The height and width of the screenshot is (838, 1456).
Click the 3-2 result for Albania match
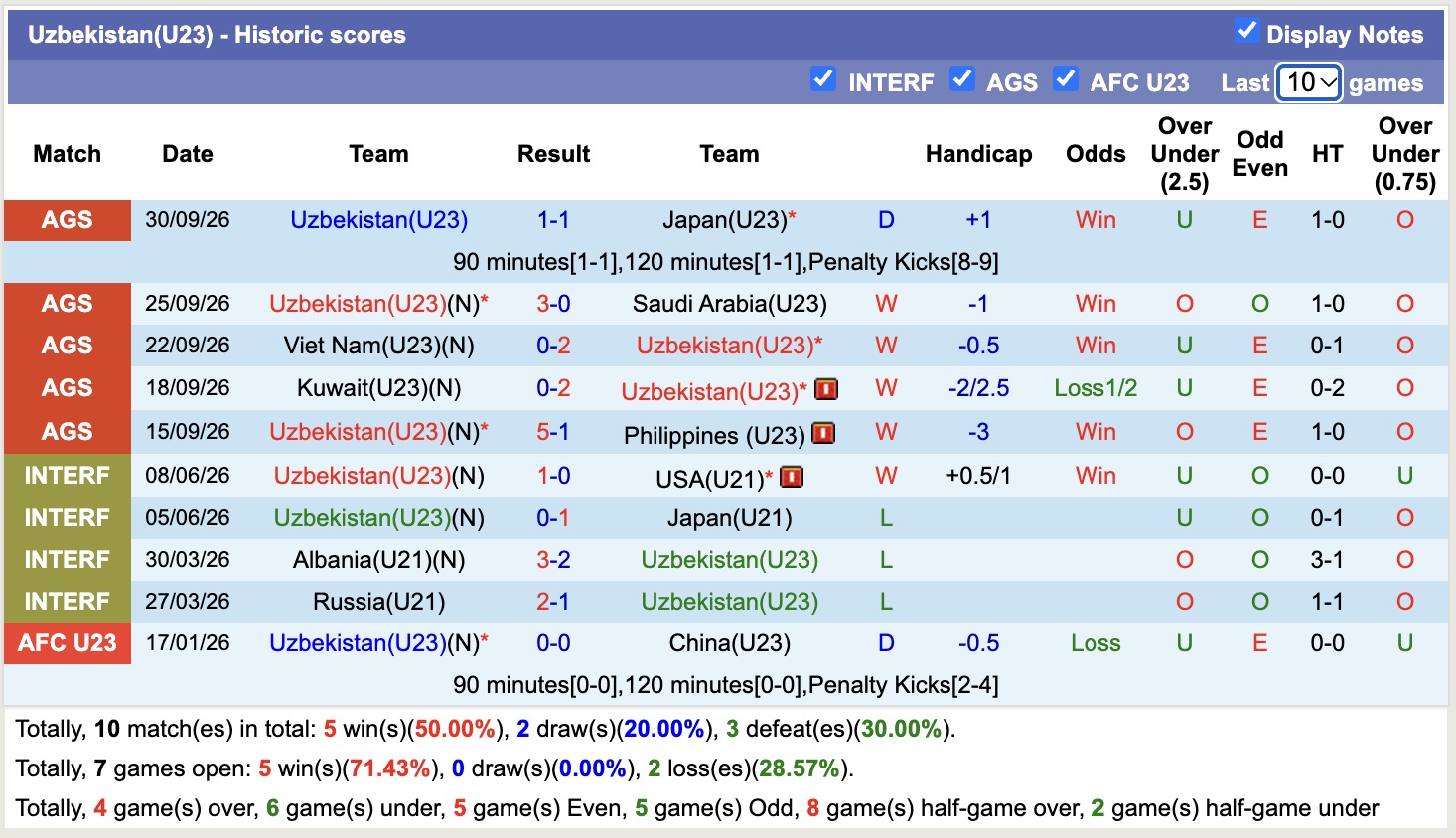553,560
